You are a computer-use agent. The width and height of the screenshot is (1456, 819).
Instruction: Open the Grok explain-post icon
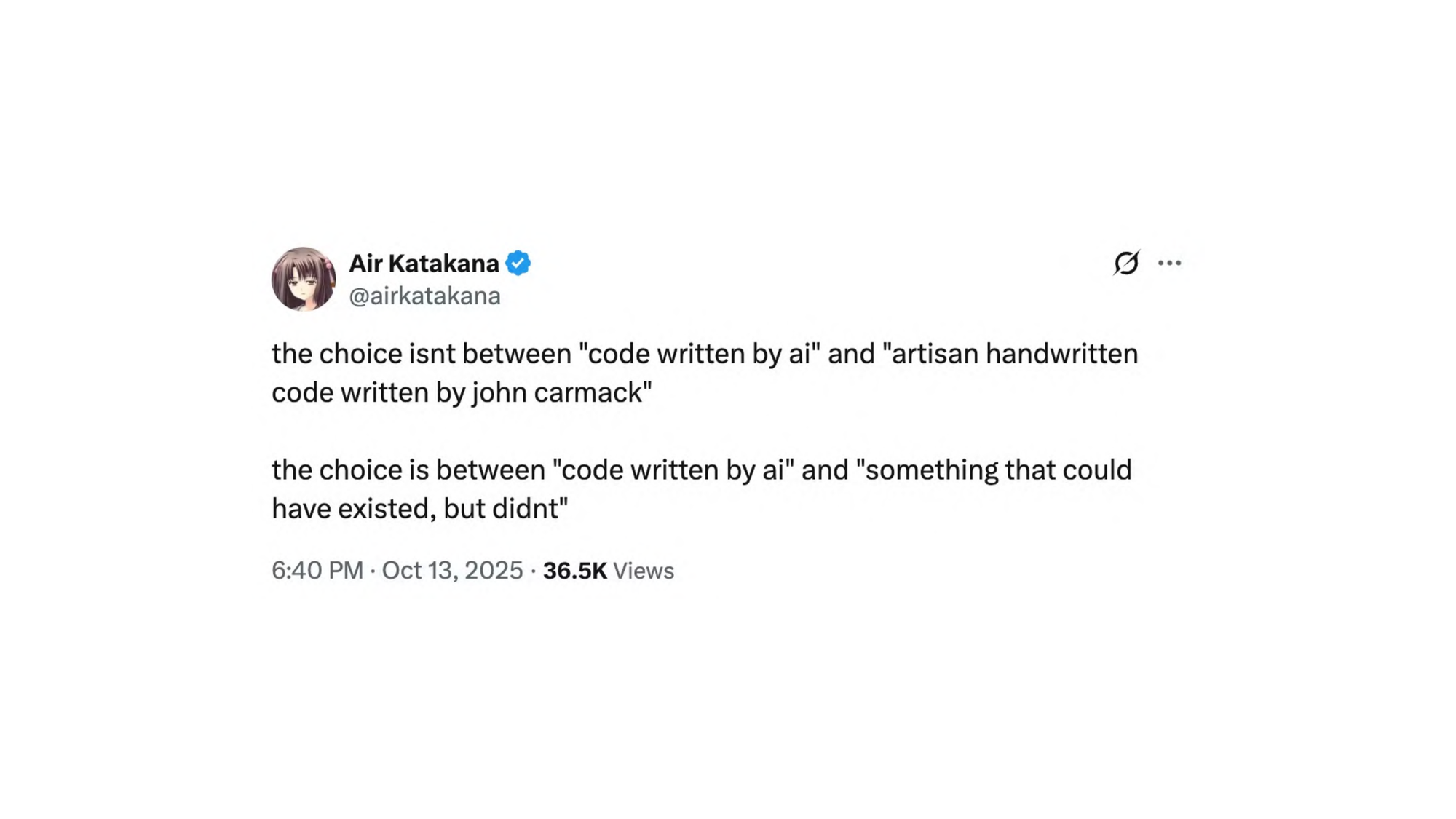tap(1125, 263)
